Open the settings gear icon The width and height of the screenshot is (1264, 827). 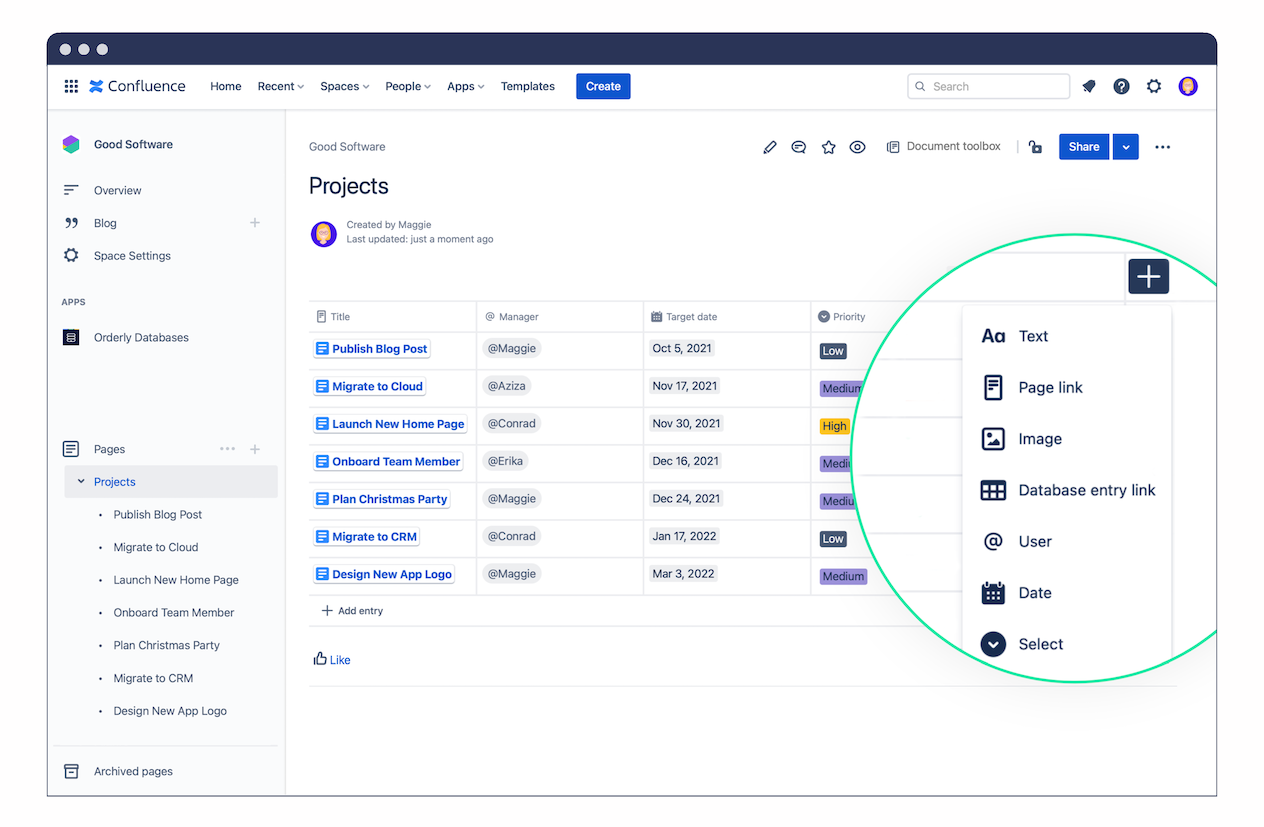tap(1154, 86)
